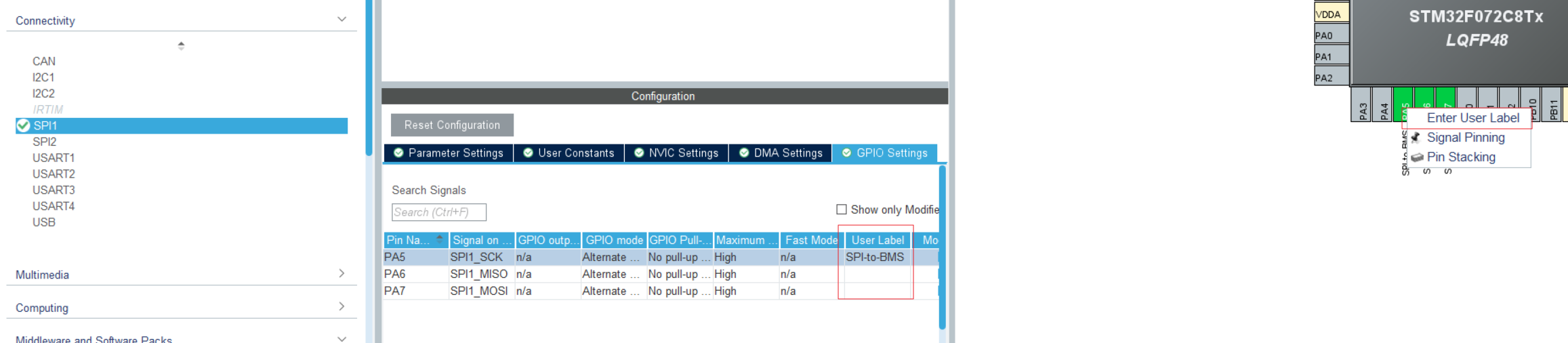Select SPI1 in the Connectivity list
Image resolution: width=1568 pixels, height=343 pixels.
coord(182,125)
